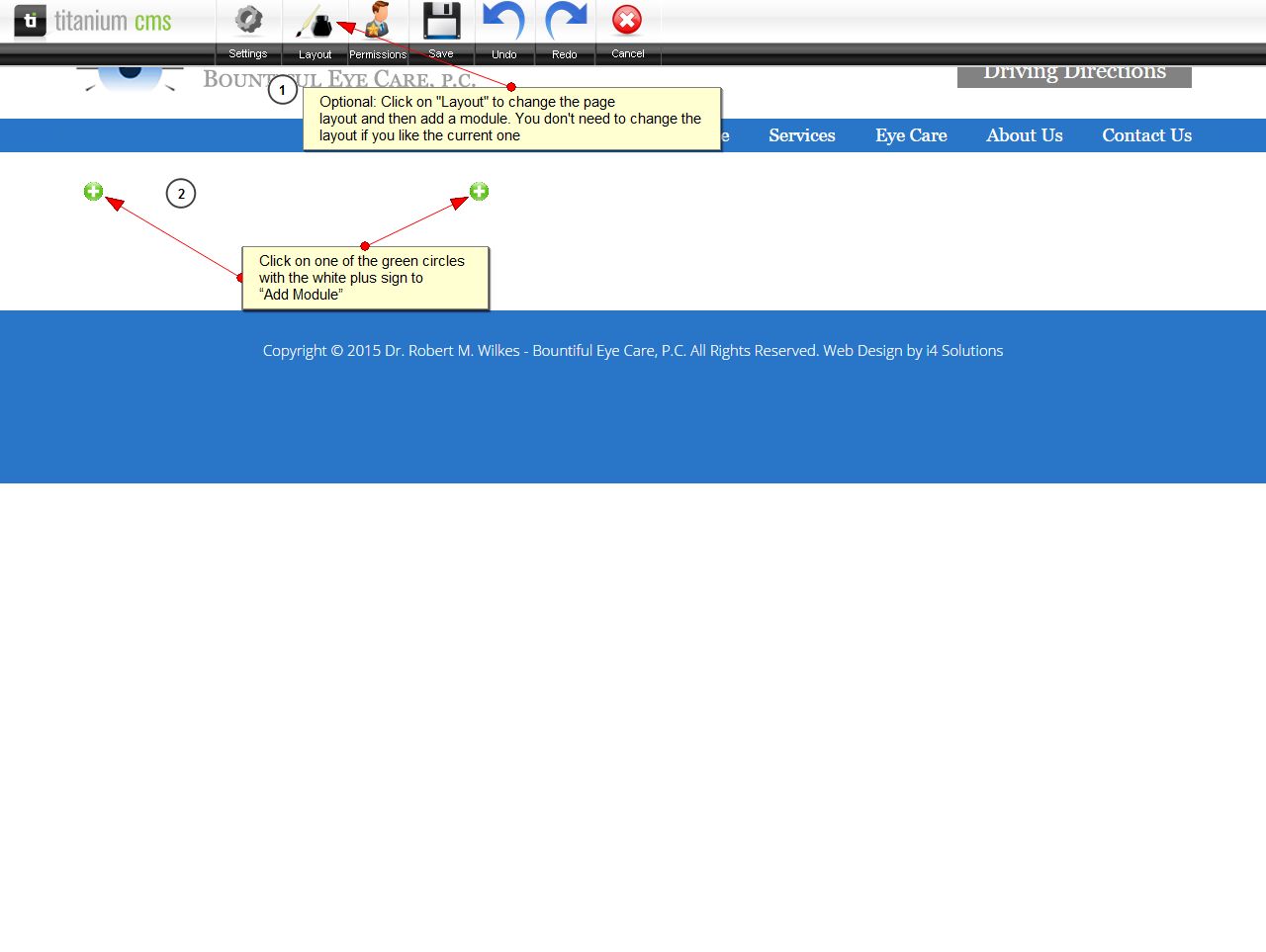Viewport: 1266px width, 952px height.
Task: Go to the About Us page
Action: 1024,135
